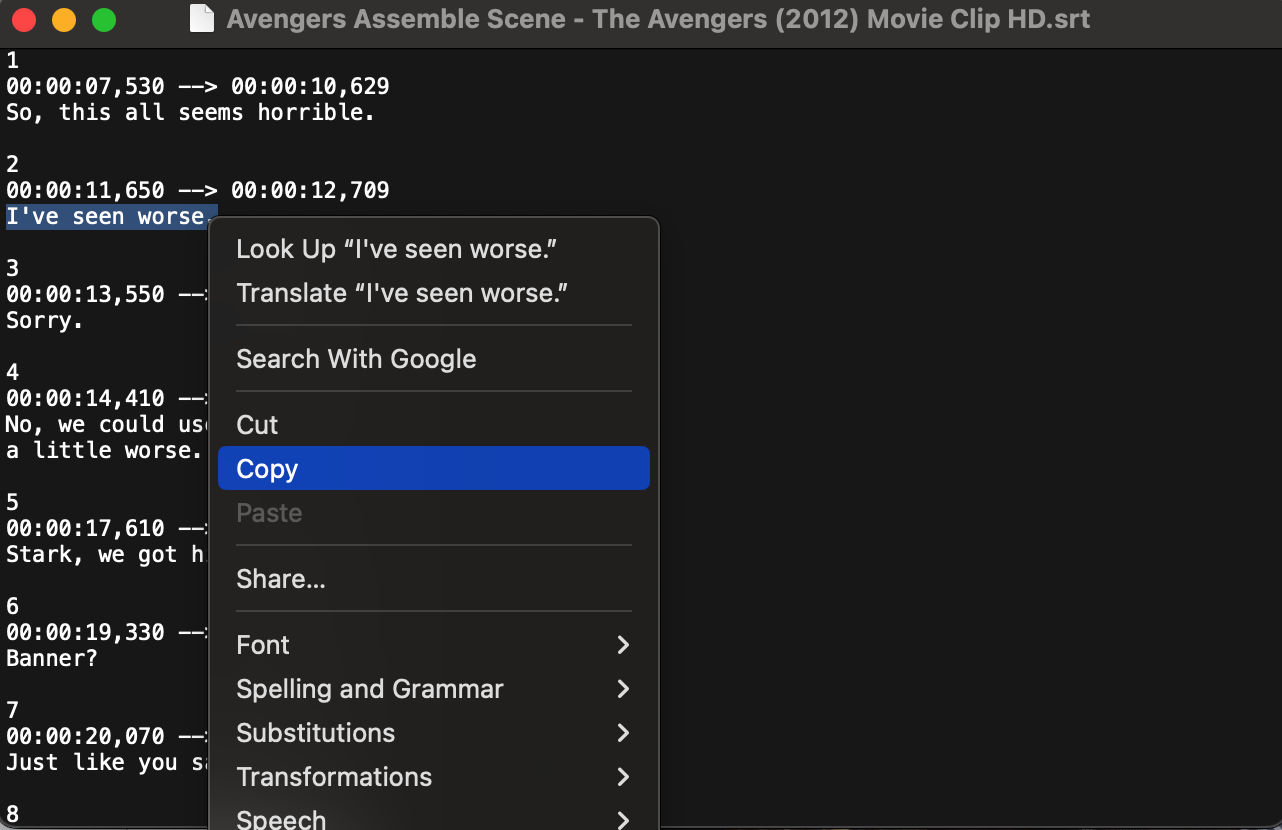Screen dimensions: 1282x830
Task: Click the yellow minimize window button
Action: point(64,19)
